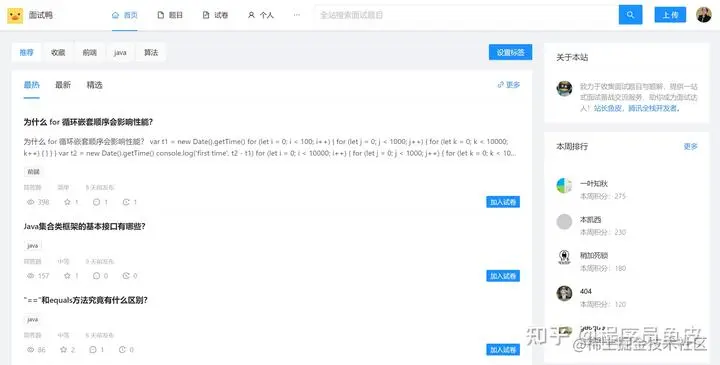Star the for 循环嵌套 question

pyautogui.click(x=68, y=202)
